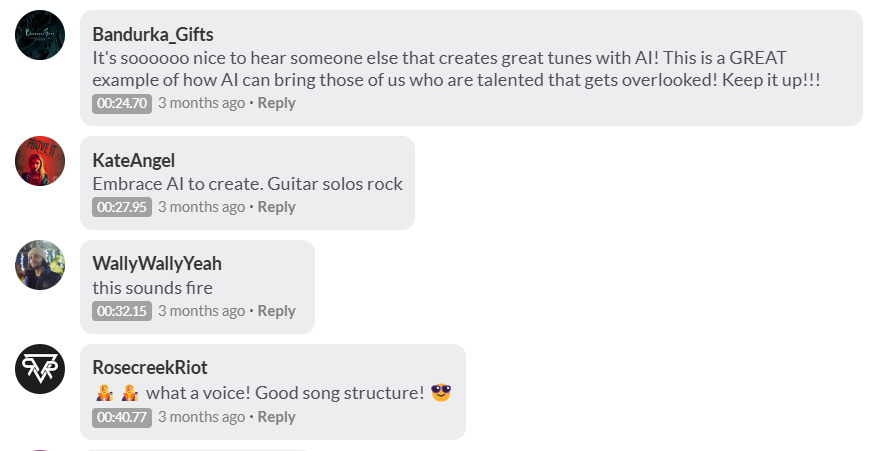Jump to timestamp 00:24.70
The image size is (871, 451).
(122, 103)
